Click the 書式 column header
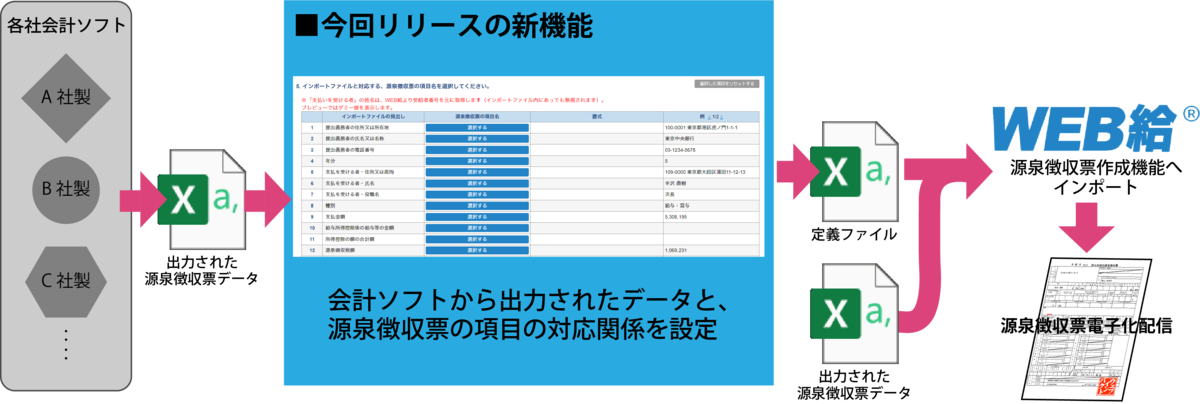 point(596,117)
